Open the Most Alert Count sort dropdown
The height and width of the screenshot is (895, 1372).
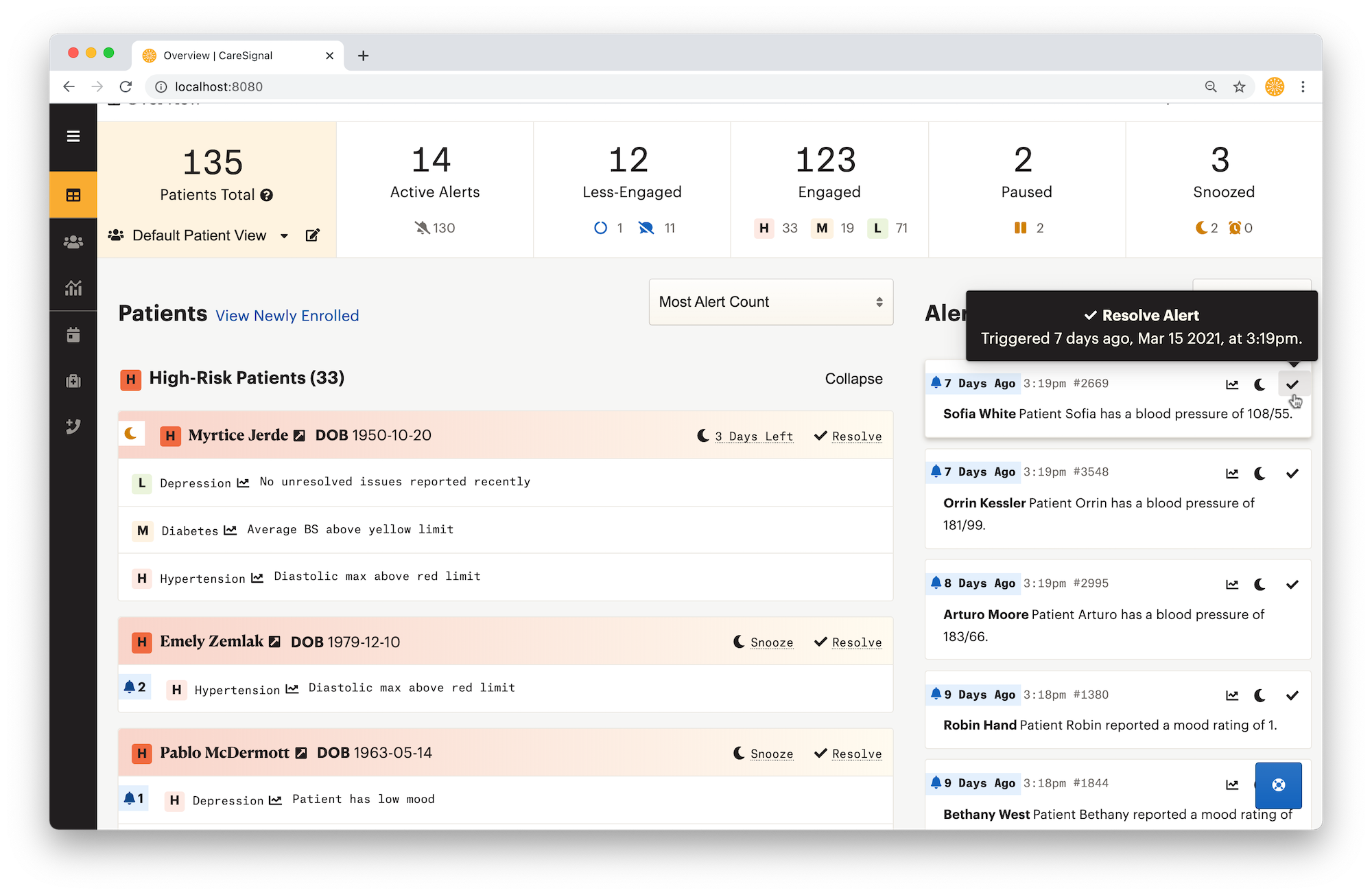click(771, 302)
